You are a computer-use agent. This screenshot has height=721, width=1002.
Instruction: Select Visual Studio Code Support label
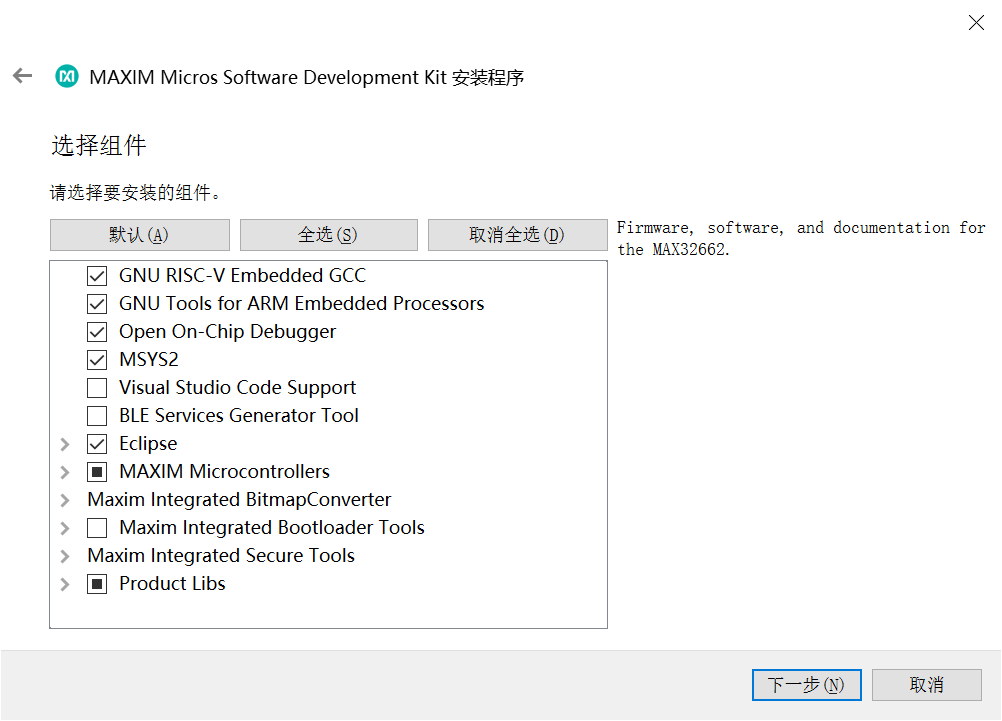coord(237,388)
